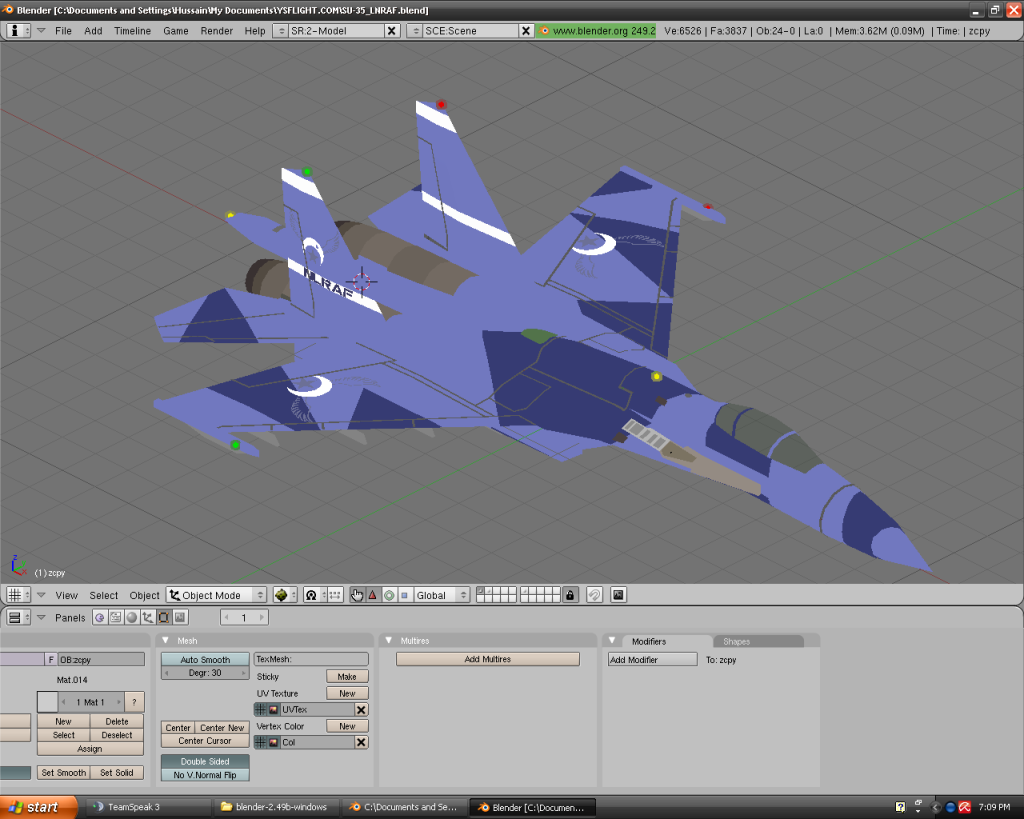Select the scale manipulator square icon
This screenshot has height=819, width=1024.
(404, 595)
